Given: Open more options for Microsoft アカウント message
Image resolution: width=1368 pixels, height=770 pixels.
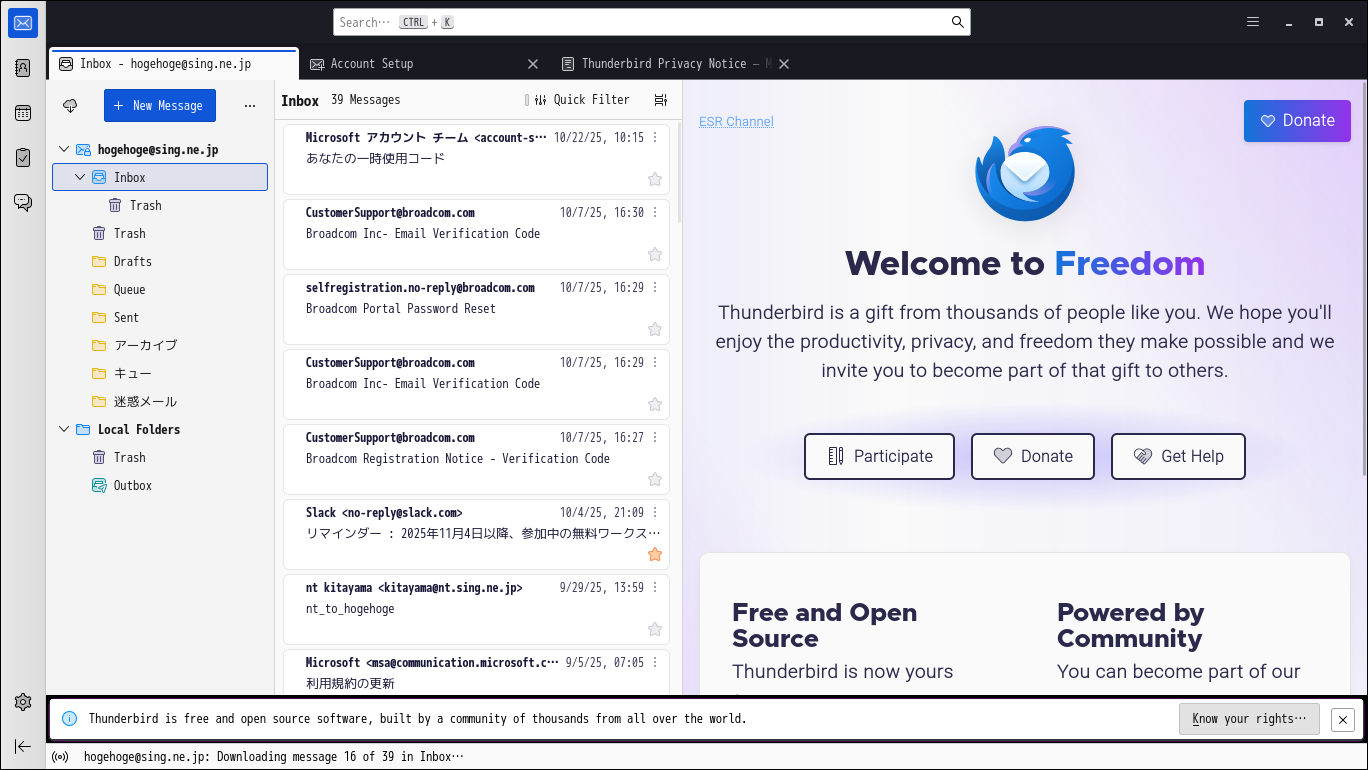Looking at the screenshot, I should coord(655,138).
